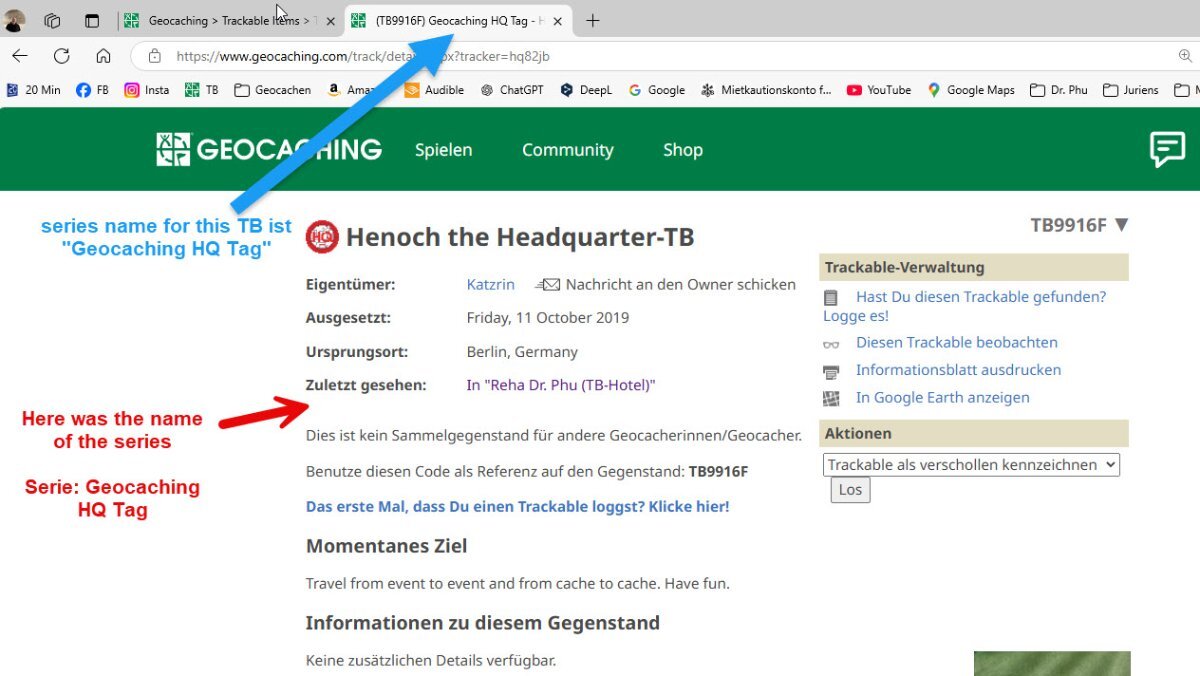Open the tab actions menu icon
1200x676 pixels.
(x=91, y=21)
